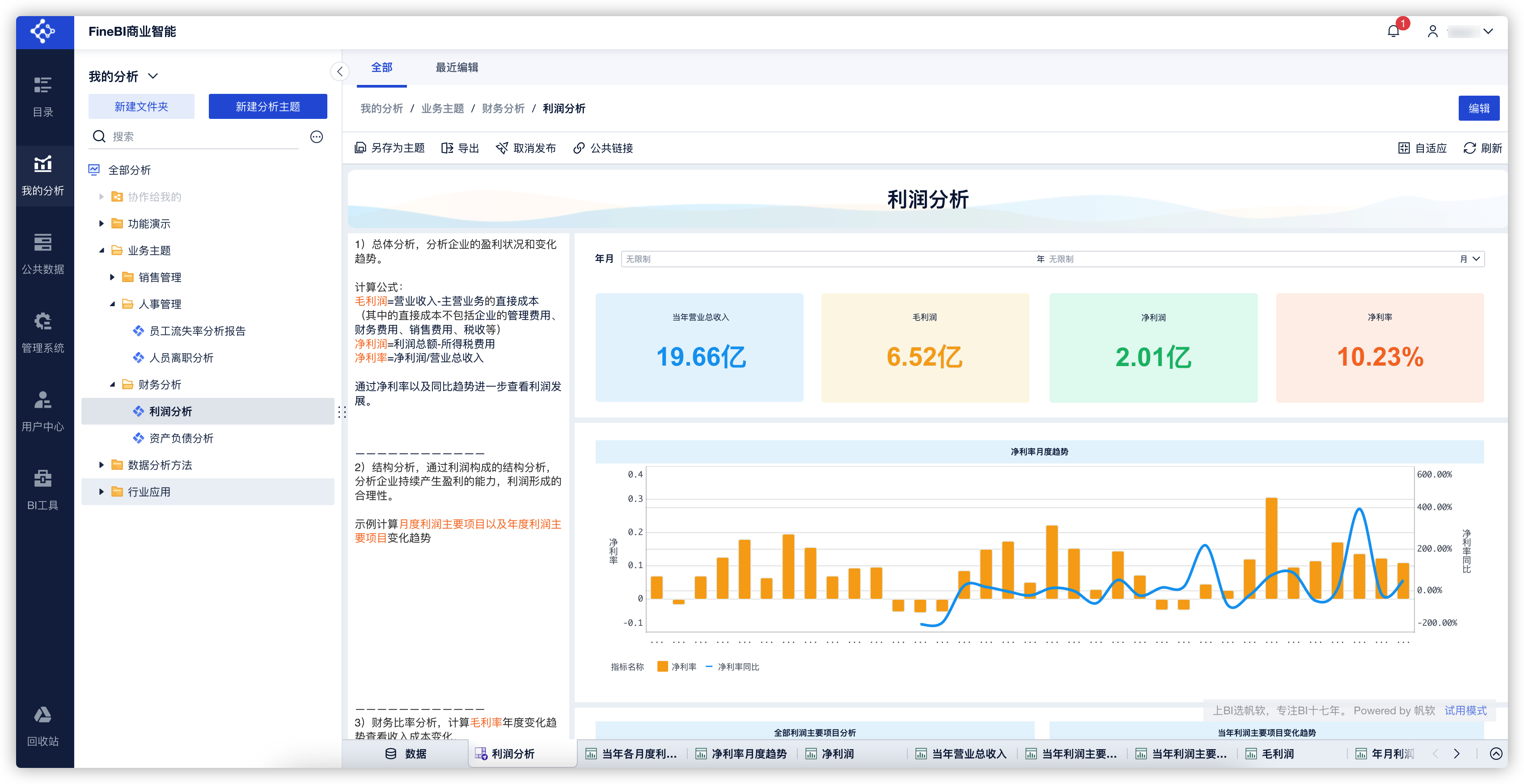Collapse the left analysis panel arrow
This screenshot has height=784, width=1524.
click(339, 72)
